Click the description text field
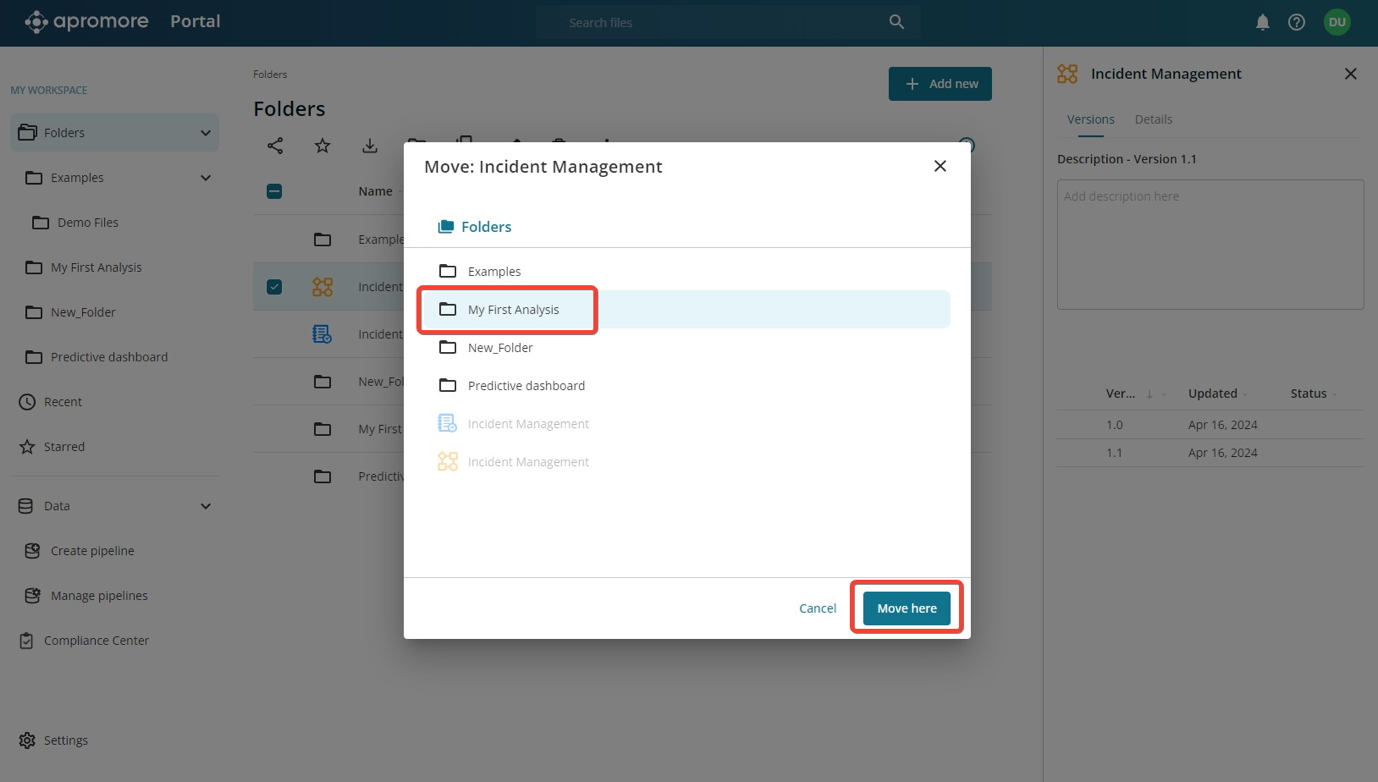 click(1210, 244)
